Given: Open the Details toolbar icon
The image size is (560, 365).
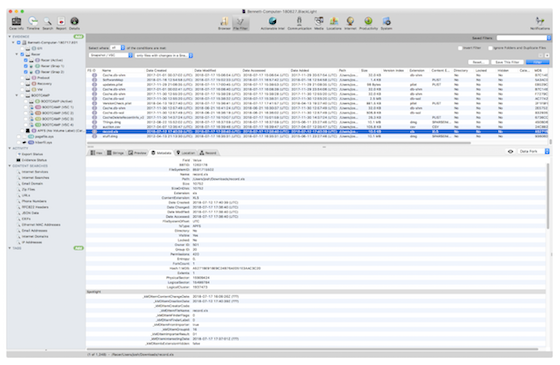Looking at the screenshot, I should pyautogui.click(x=74, y=21).
